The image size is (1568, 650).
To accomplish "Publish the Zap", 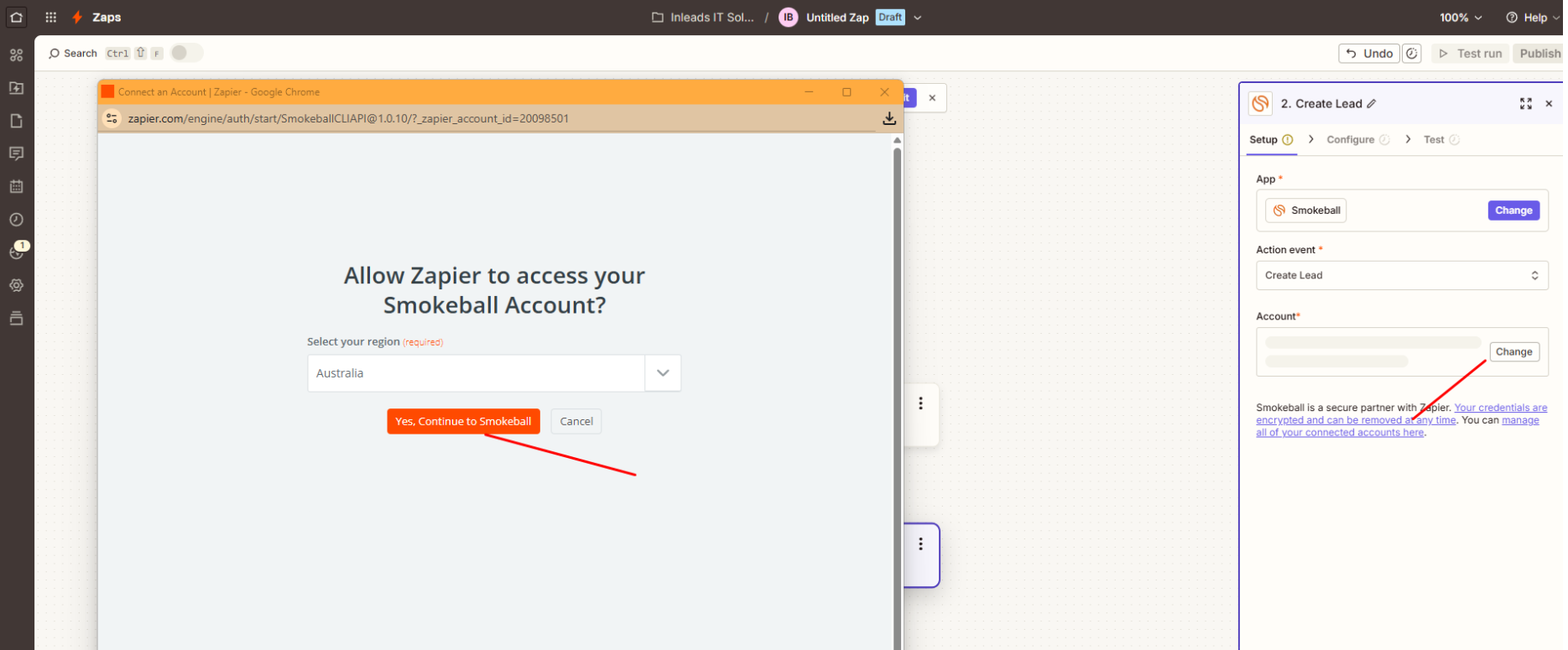I will (1539, 53).
